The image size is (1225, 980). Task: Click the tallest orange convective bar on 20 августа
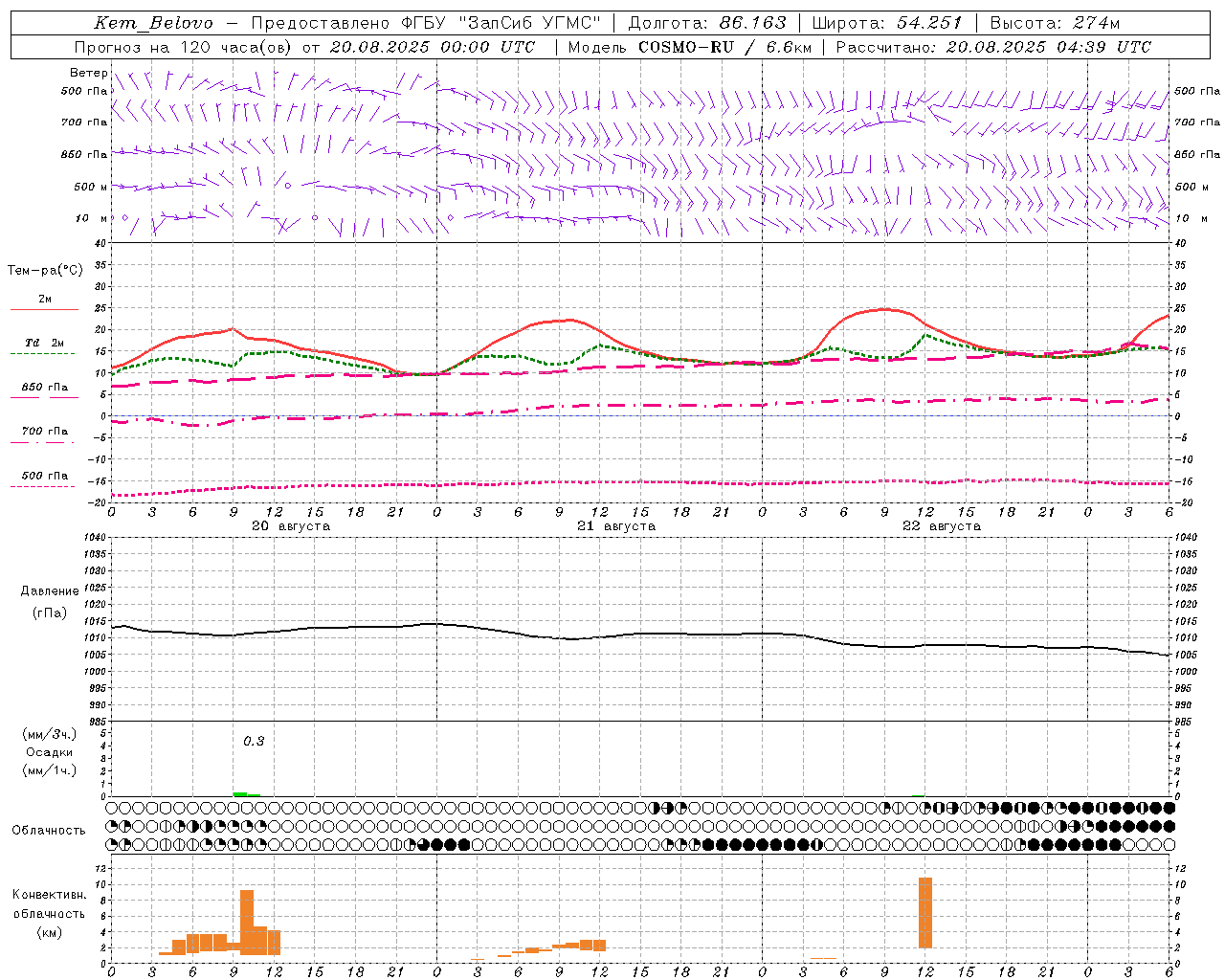click(247, 923)
